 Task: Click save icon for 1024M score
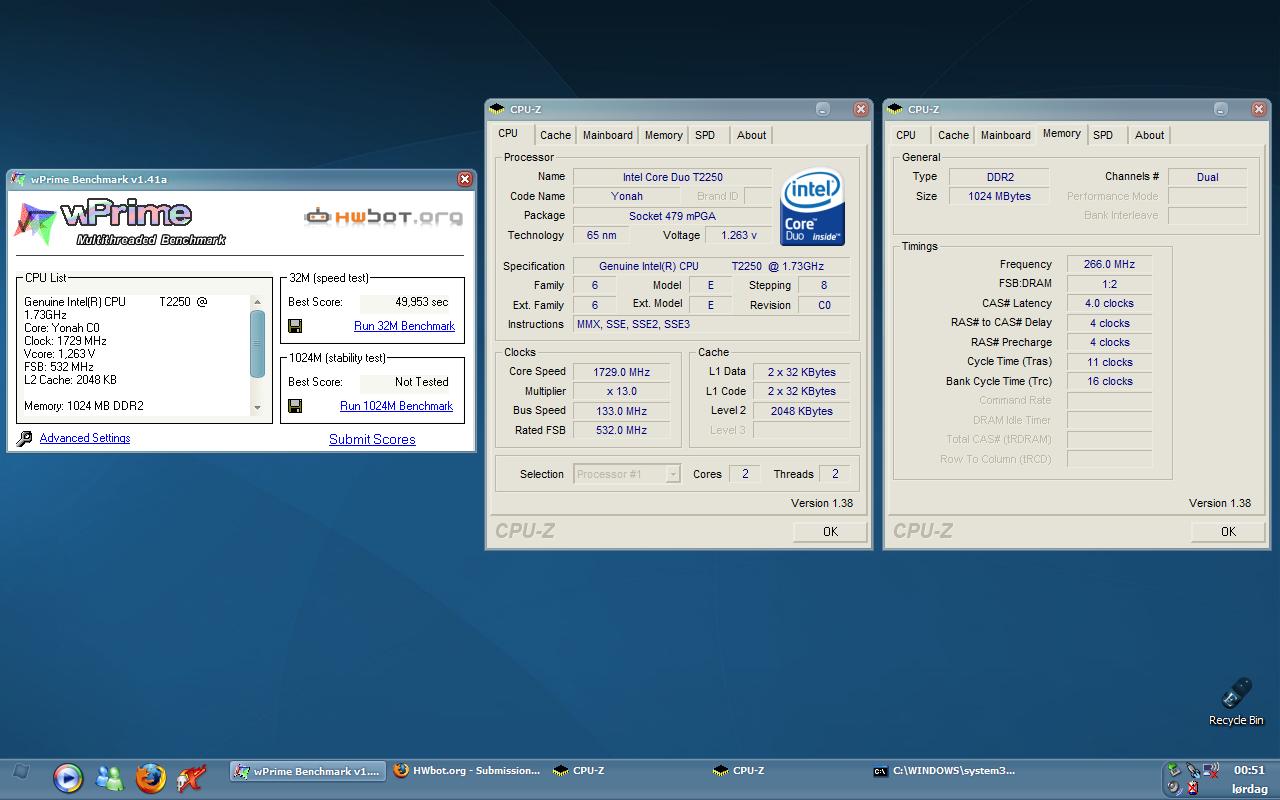coord(295,406)
